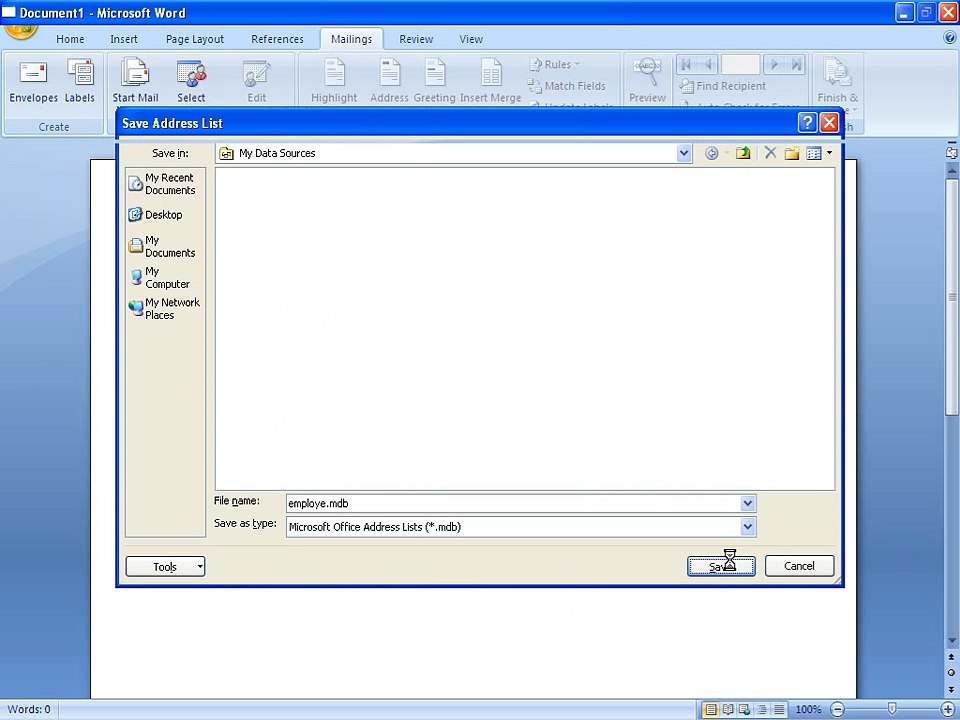The image size is (960, 720).
Task: Click the Cancel button in the dialog
Action: (x=800, y=566)
